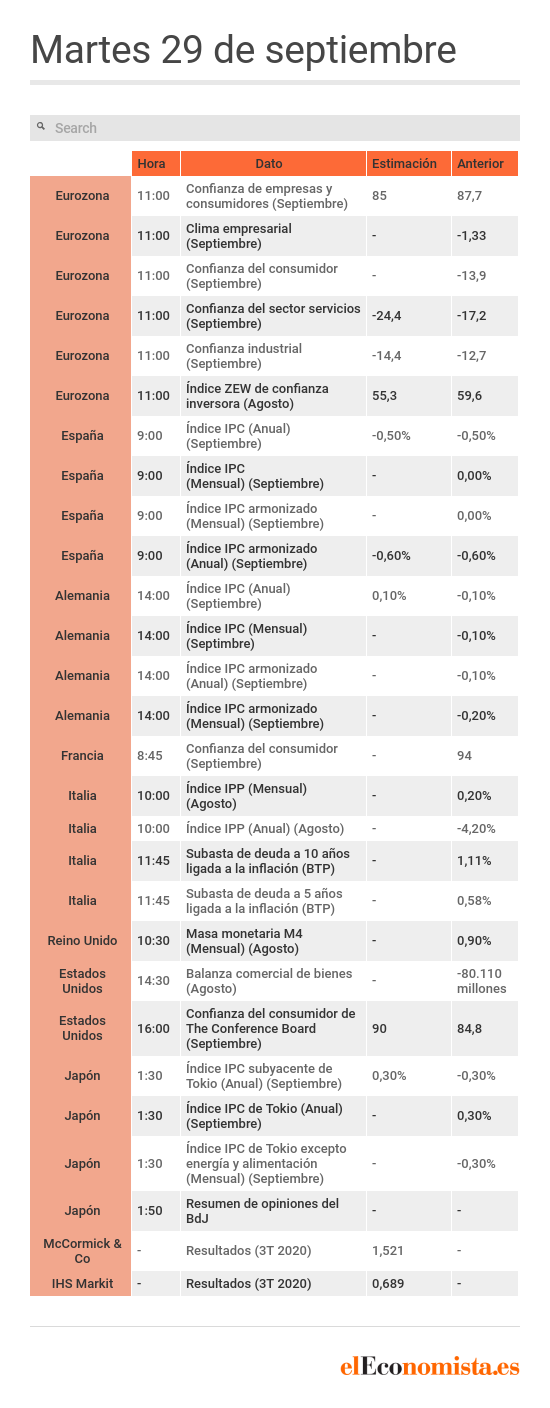This screenshot has height=1408, width=550.
Task: Click Índice IPP (Anual) (Agosto) entry
Action: tap(265, 828)
